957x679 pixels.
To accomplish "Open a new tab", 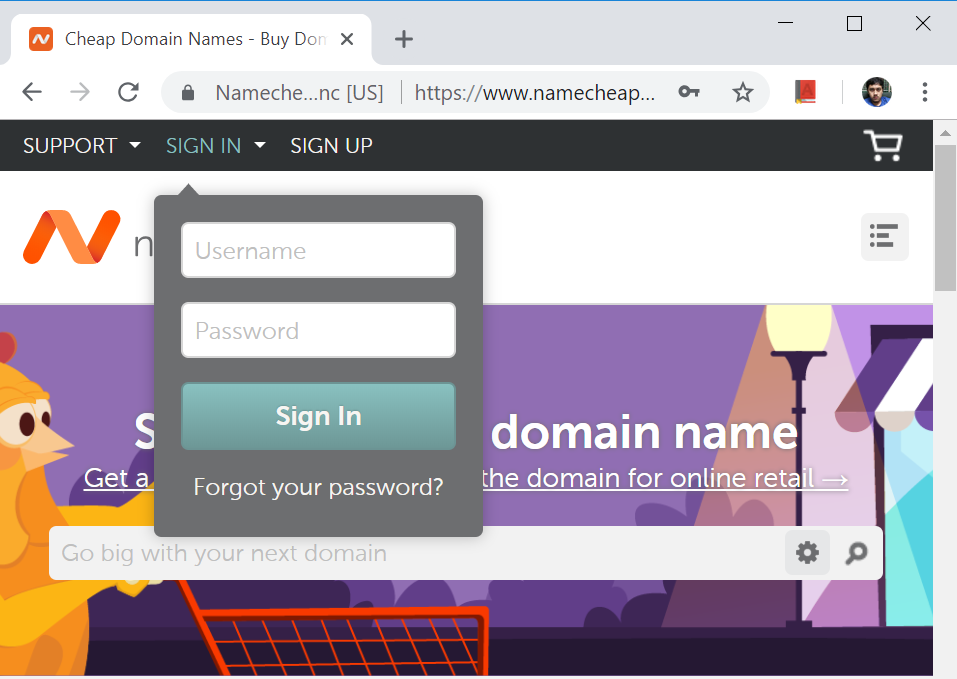I will click(403, 40).
